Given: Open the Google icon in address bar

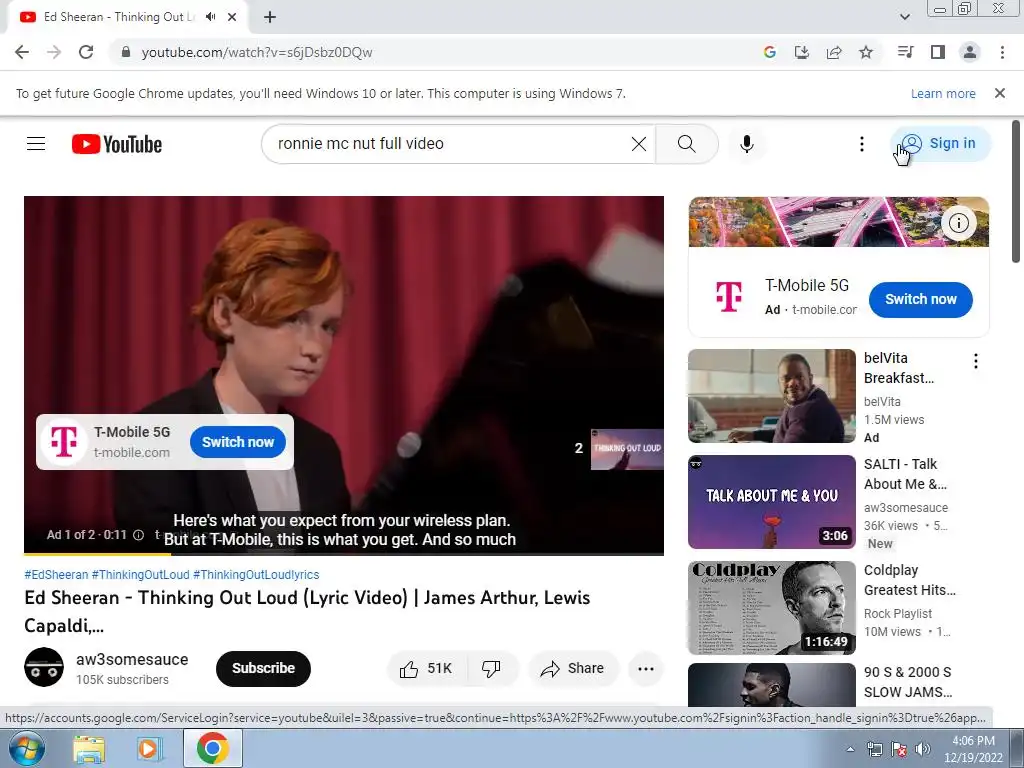Looking at the screenshot, I should pos(769,52).
